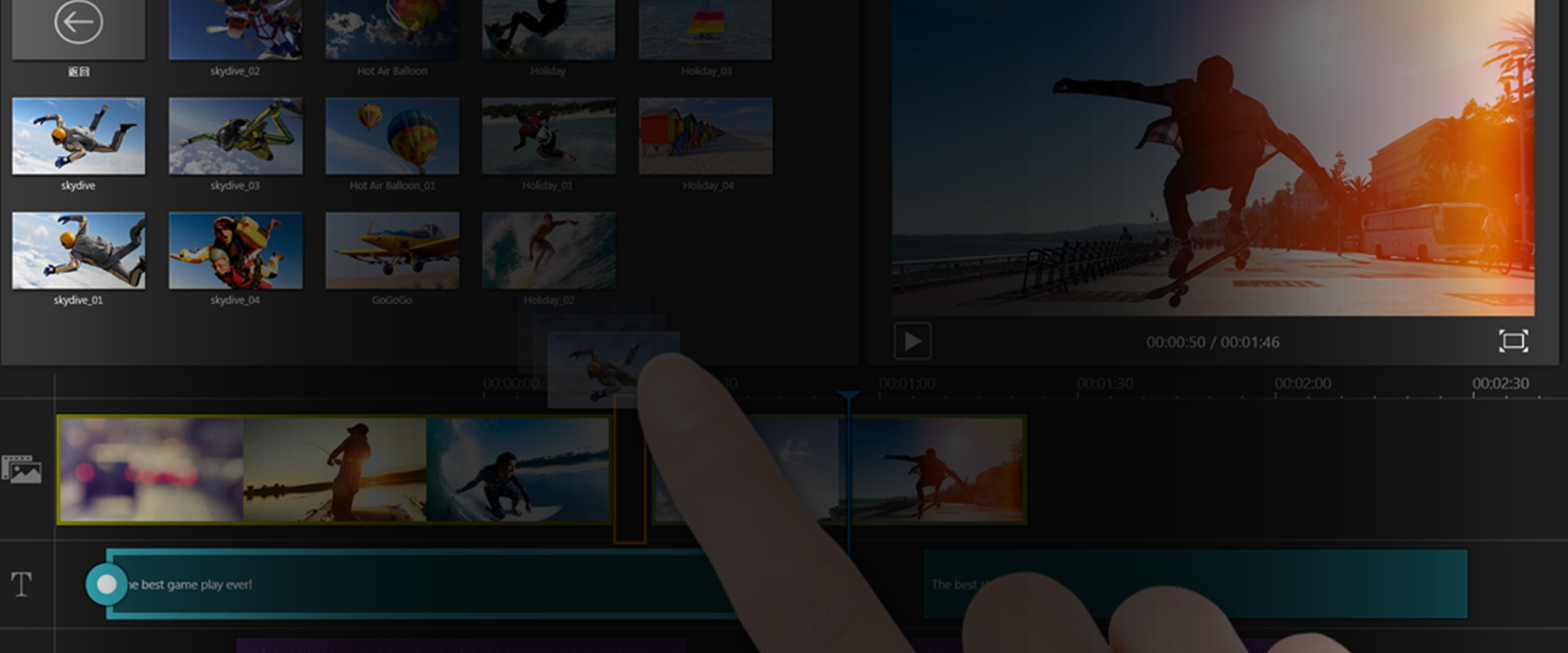Click the title clip's round trim handle
Screen dimensions: 1568x653
point(106,584)
